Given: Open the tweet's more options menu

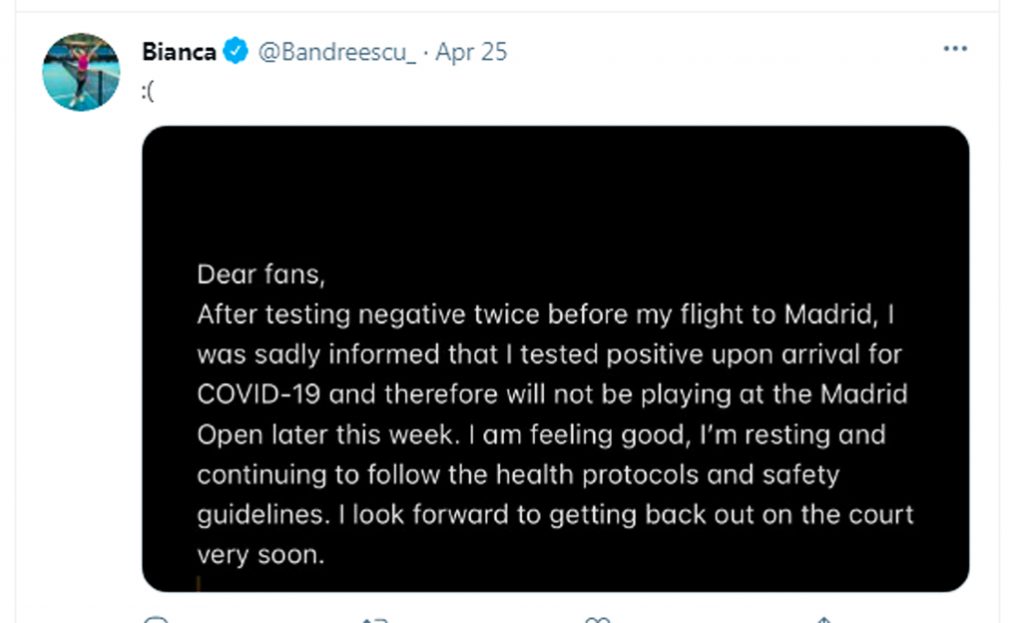Looking at the screenshot, I should click(x=956, y=48).
